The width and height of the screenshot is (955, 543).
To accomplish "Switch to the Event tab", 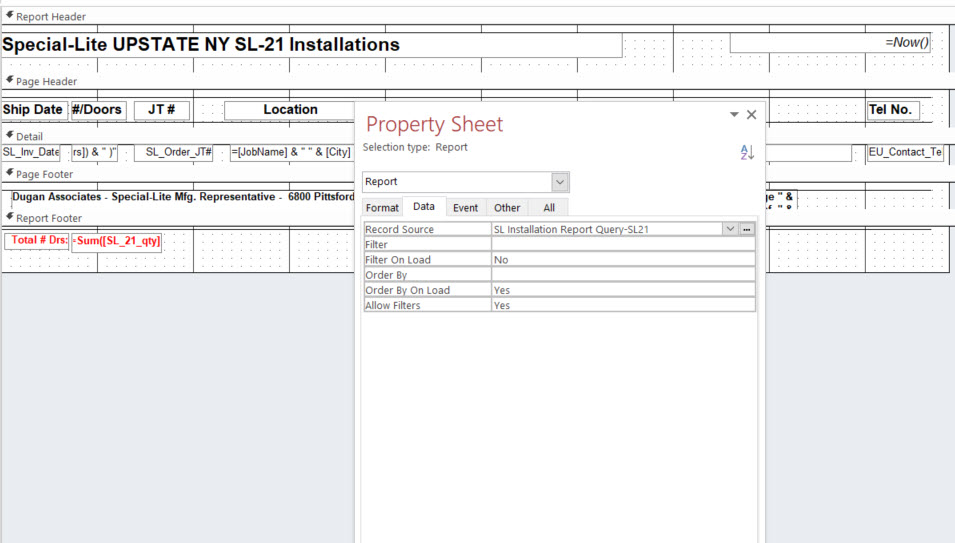I will [465, 208].
